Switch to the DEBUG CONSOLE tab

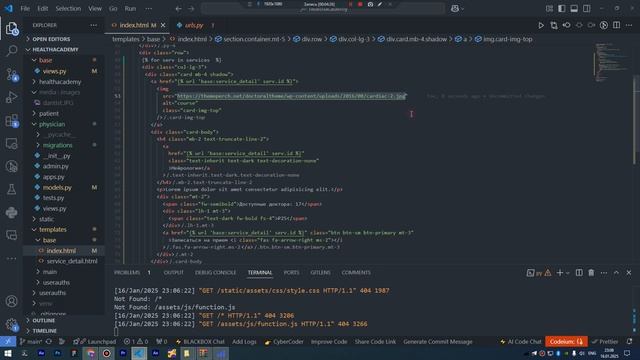[216, 273]
